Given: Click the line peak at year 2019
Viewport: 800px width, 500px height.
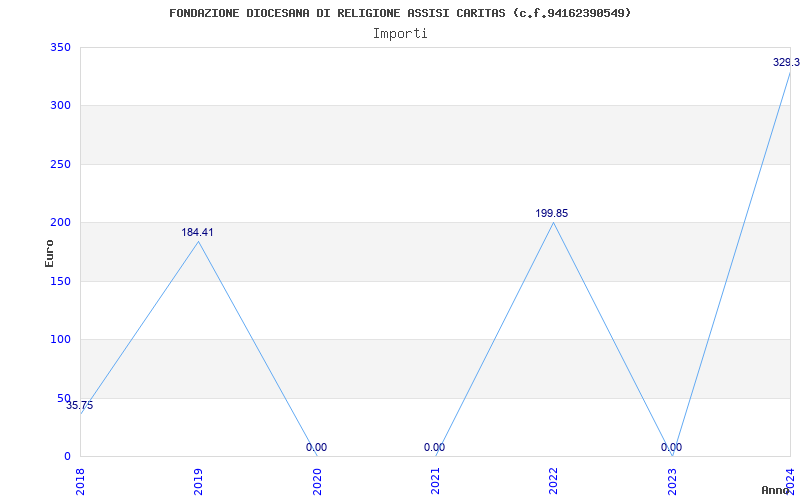Looking at the screenshot, I should point(198,241).
